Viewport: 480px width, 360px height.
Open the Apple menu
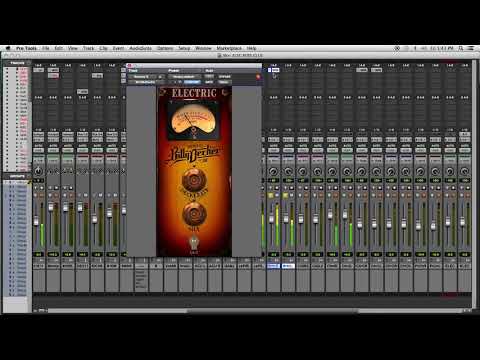coord(8,48)
